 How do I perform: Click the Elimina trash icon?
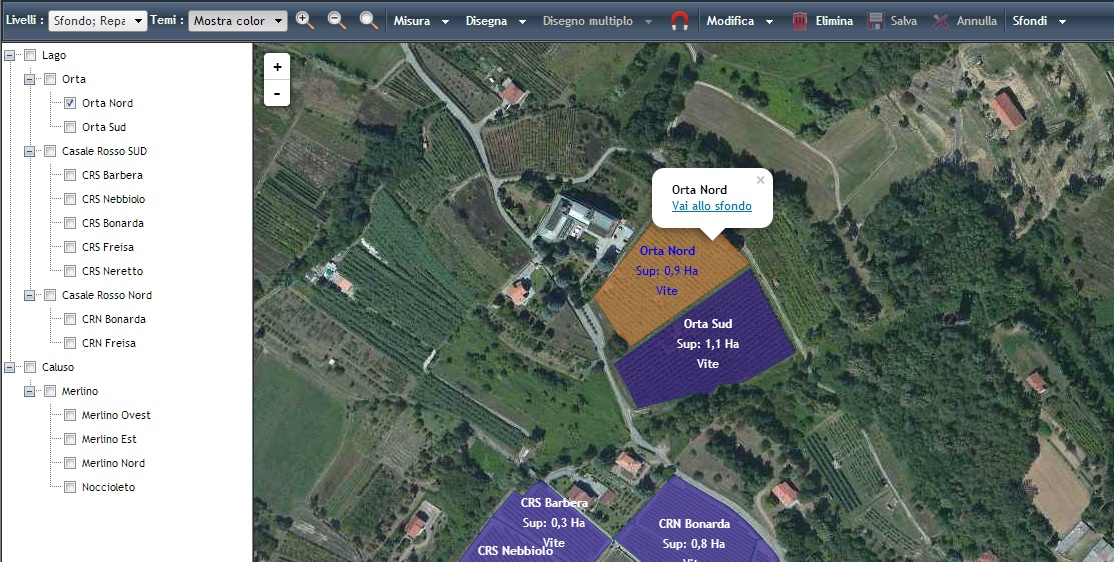coord(800,21)
